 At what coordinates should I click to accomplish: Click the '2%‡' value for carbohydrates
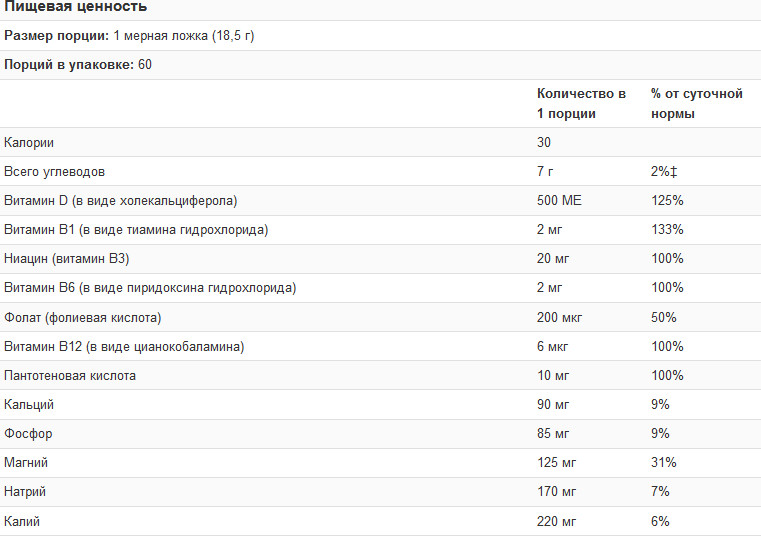tap(664, 172)
